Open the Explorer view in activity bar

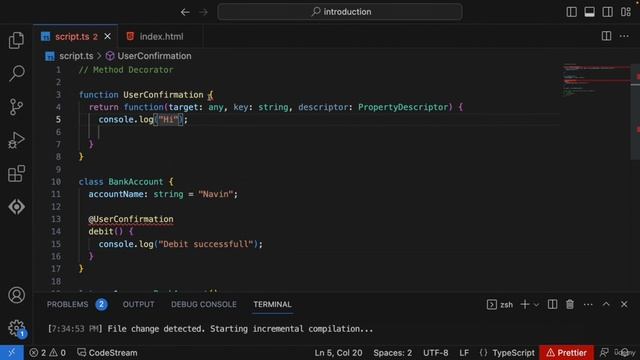click(x=16, y=40)
